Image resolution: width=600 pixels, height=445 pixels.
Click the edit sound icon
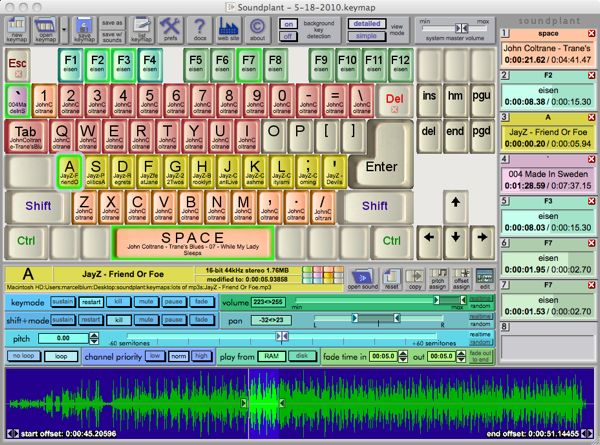coord(485,279)
